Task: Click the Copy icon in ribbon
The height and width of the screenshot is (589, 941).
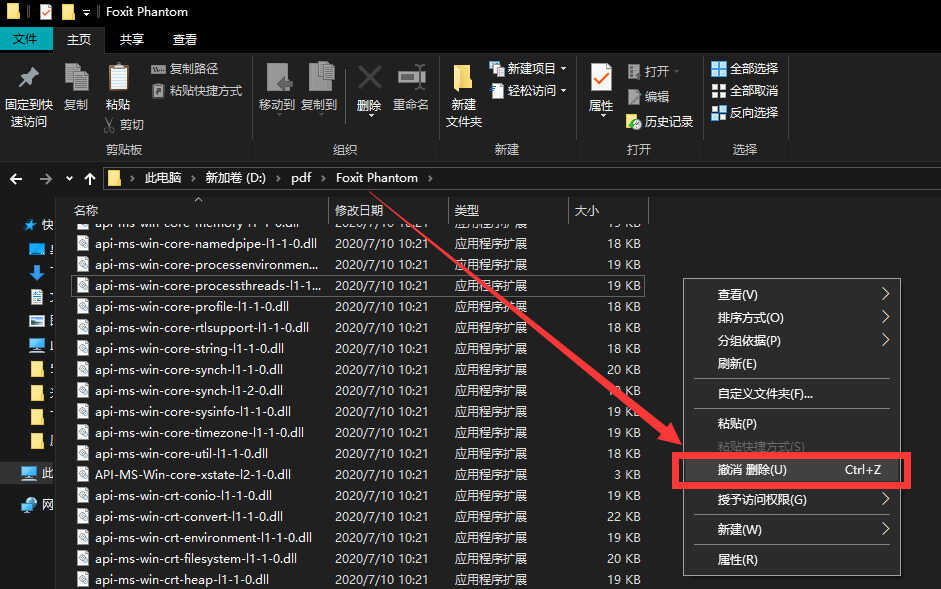Action: [x=76, y=78]
